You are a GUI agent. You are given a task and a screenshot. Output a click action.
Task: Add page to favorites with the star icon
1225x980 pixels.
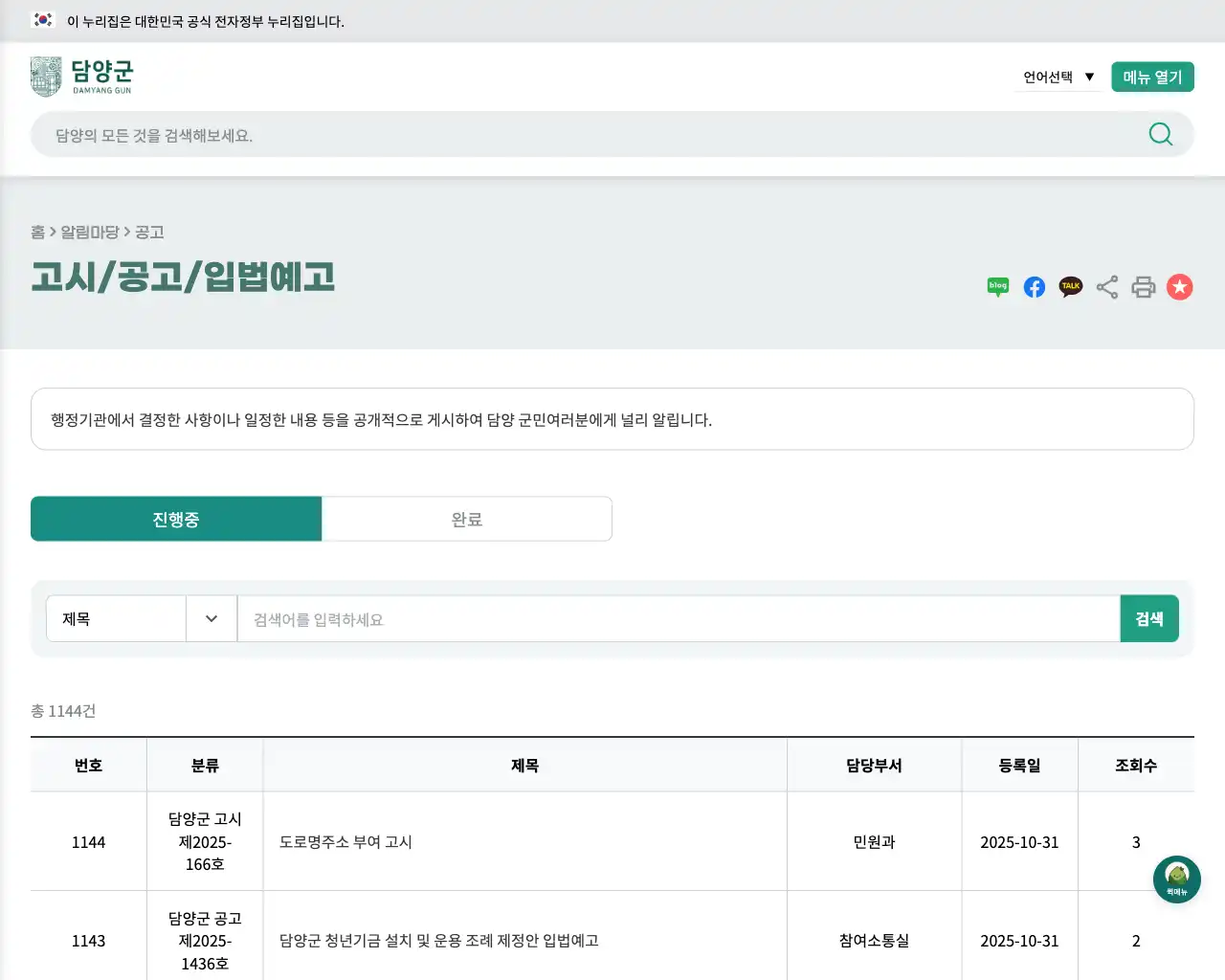pyautogui.click(x=1179, y=286)
